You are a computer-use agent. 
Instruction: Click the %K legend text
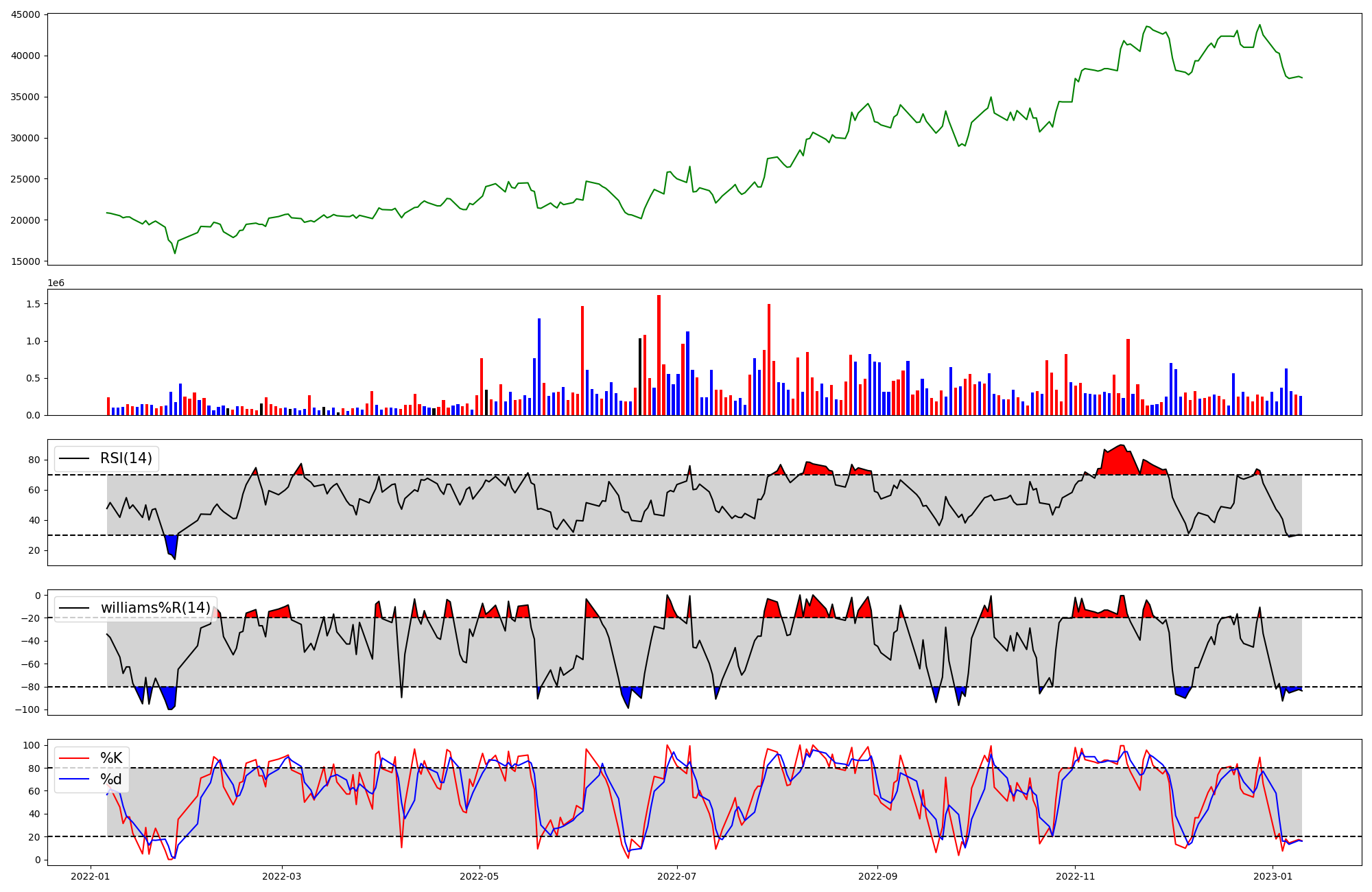[111, 758]
